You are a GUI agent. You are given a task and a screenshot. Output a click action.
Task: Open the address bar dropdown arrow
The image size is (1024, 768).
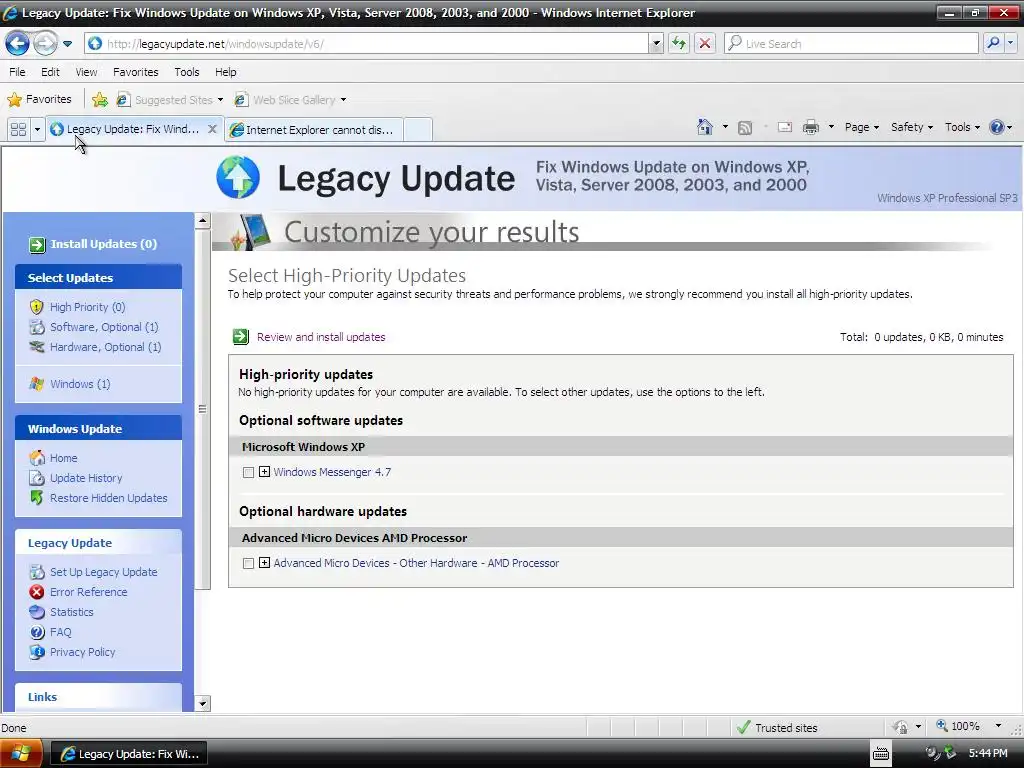tap(656, 44)
